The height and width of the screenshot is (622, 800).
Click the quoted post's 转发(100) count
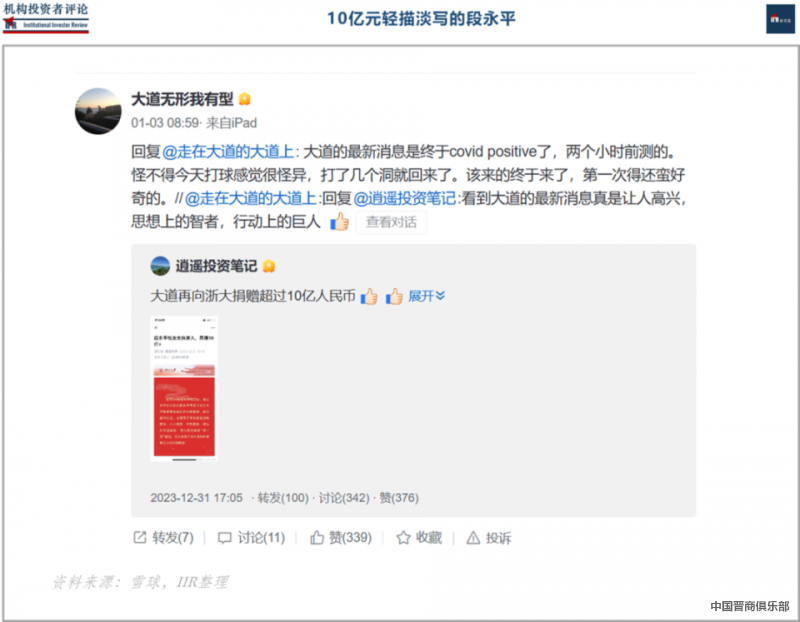[x=283, y=497]
